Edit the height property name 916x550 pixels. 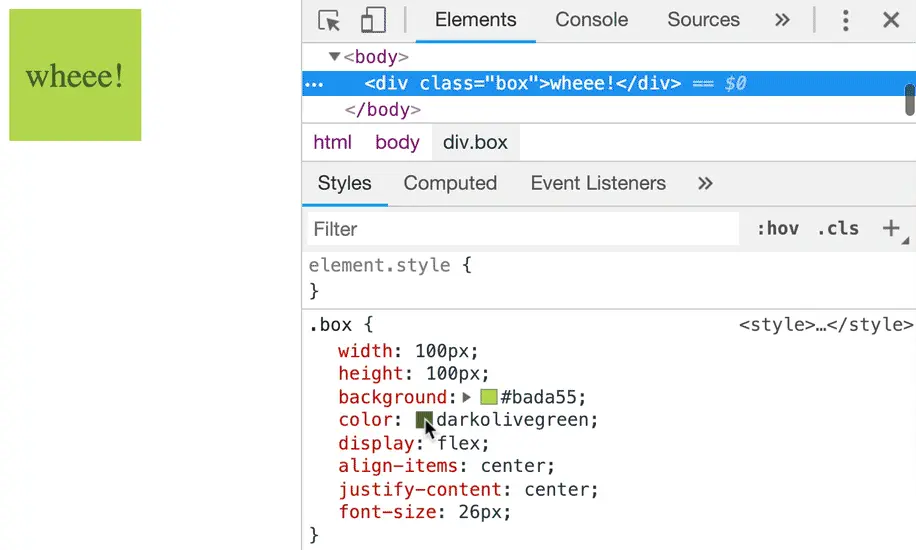click(x=371, y=373)
